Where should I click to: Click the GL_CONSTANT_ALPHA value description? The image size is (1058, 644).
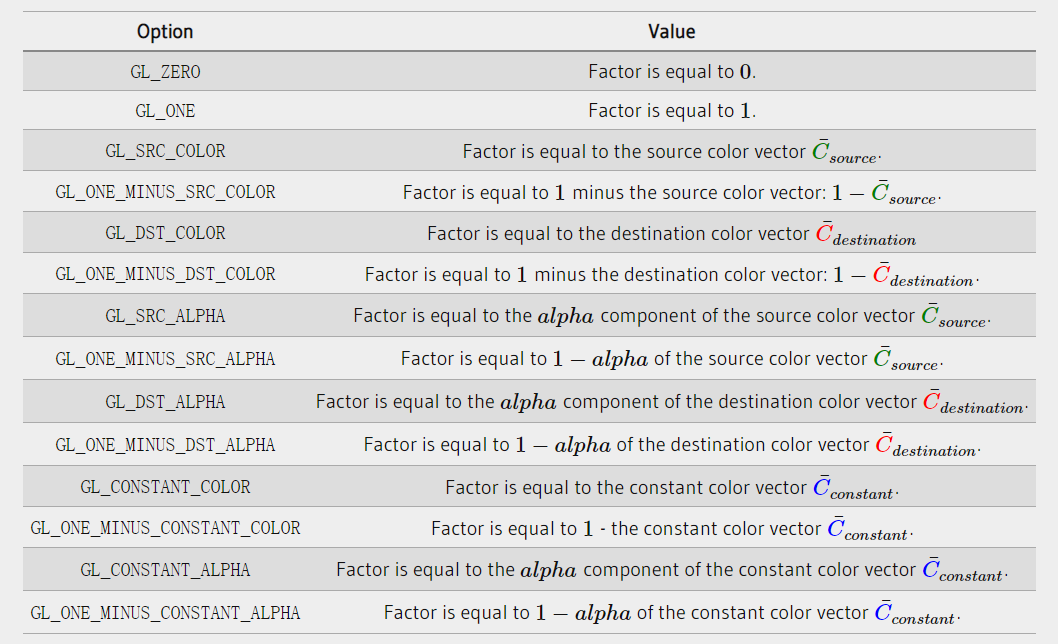pyautogui.click(x=672, y=570)
